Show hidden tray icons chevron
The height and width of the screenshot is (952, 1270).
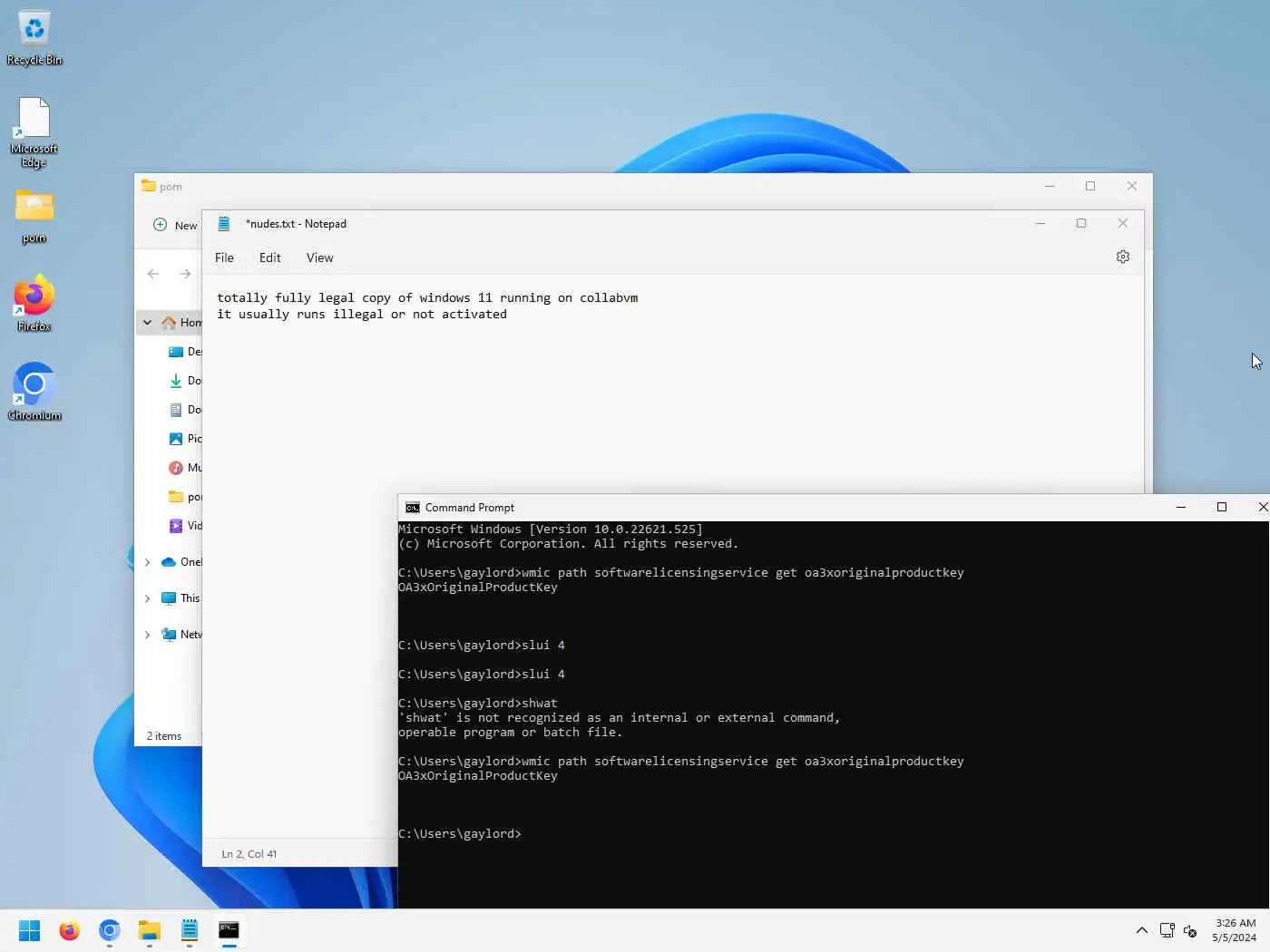[x=1141, y=930]
